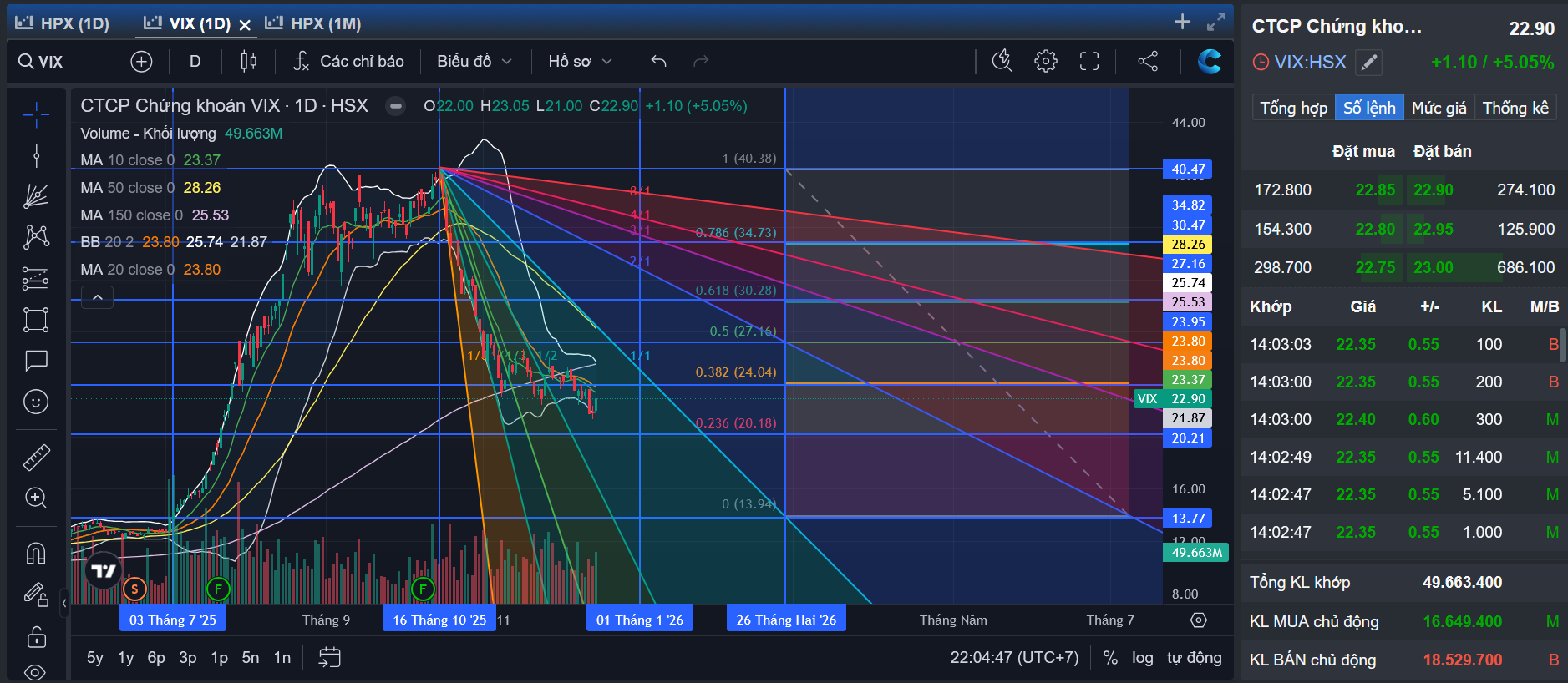Set the chart range to 1y

click(x=126, y=658)
